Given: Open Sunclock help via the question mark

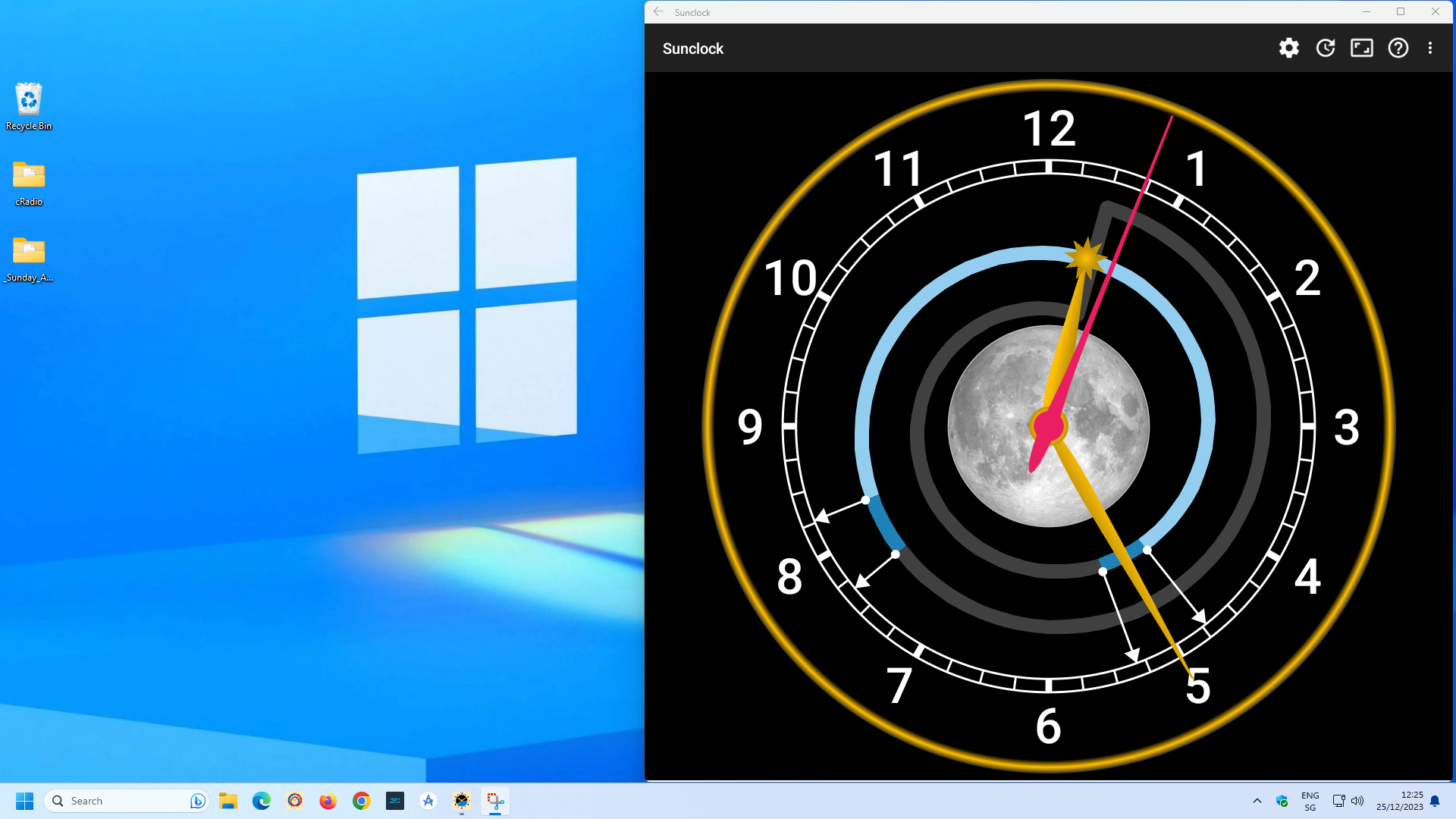Looking at the screenshot, I should tap(1398, 48).
